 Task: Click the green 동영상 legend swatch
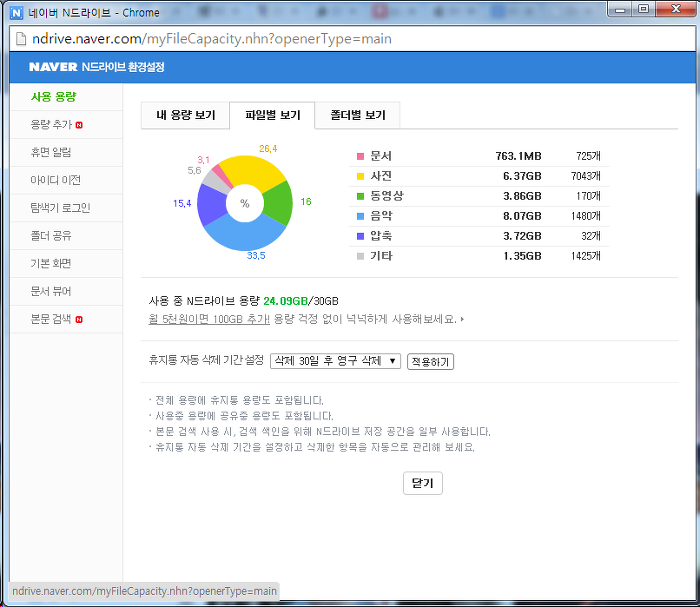pos(361,196)
